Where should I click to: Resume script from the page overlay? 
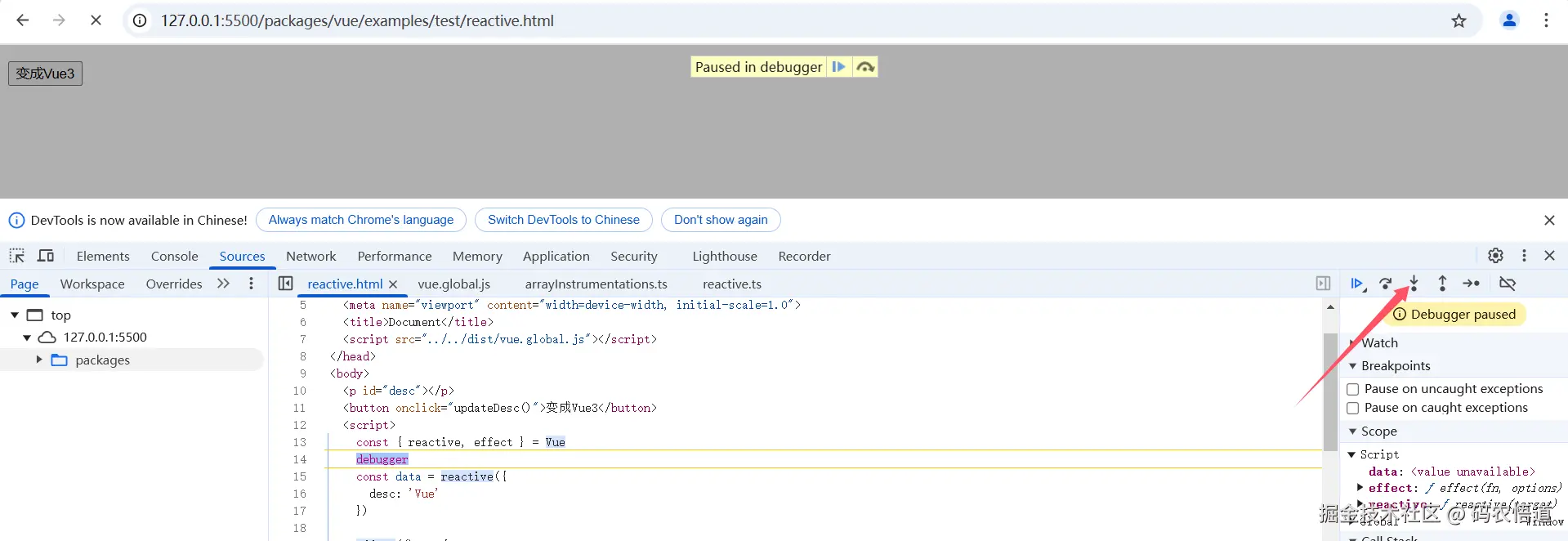[x=839, y=67]
